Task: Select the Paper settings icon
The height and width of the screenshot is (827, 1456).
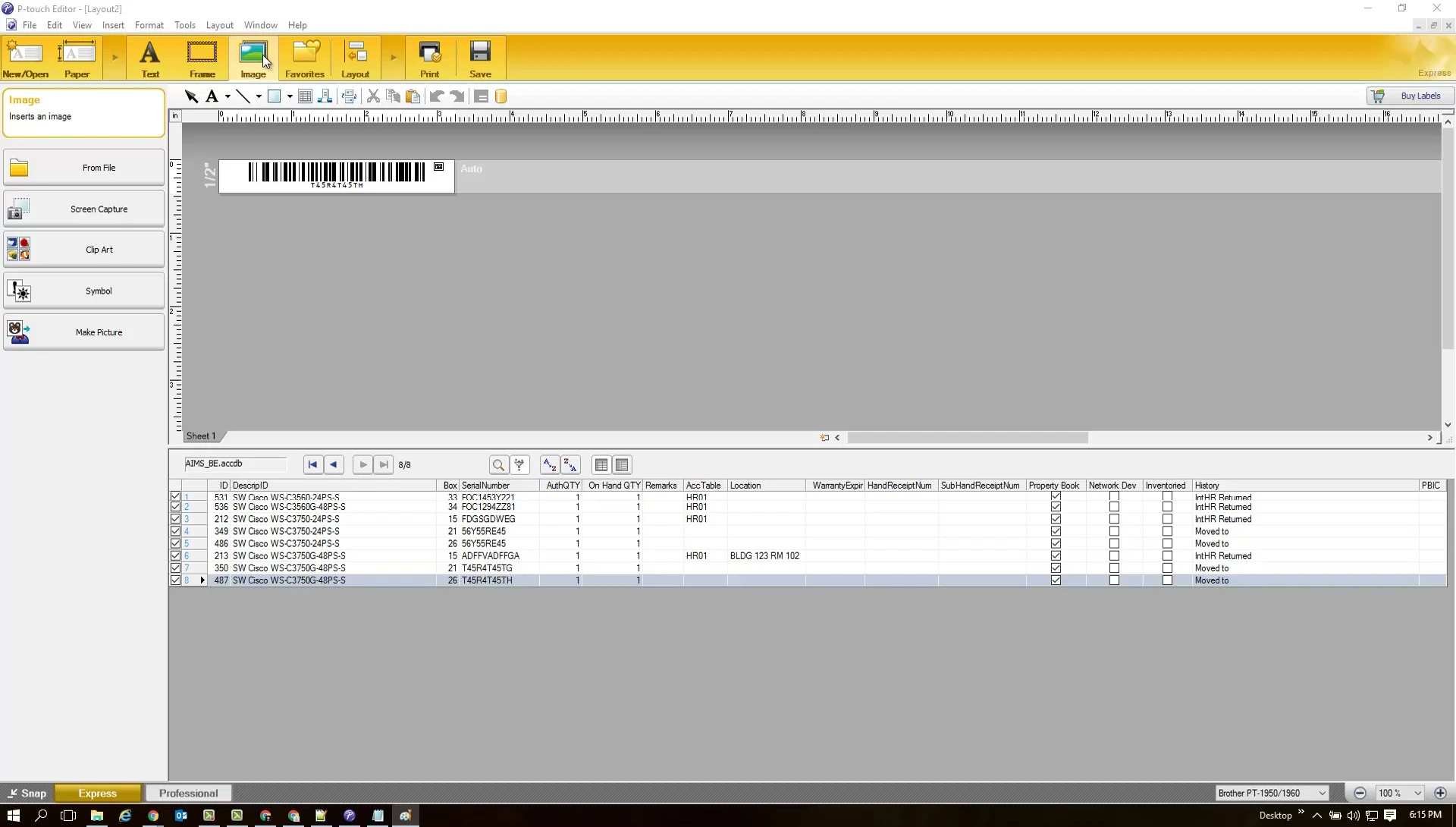Action: pyautogui.click(x=77, y=58)
